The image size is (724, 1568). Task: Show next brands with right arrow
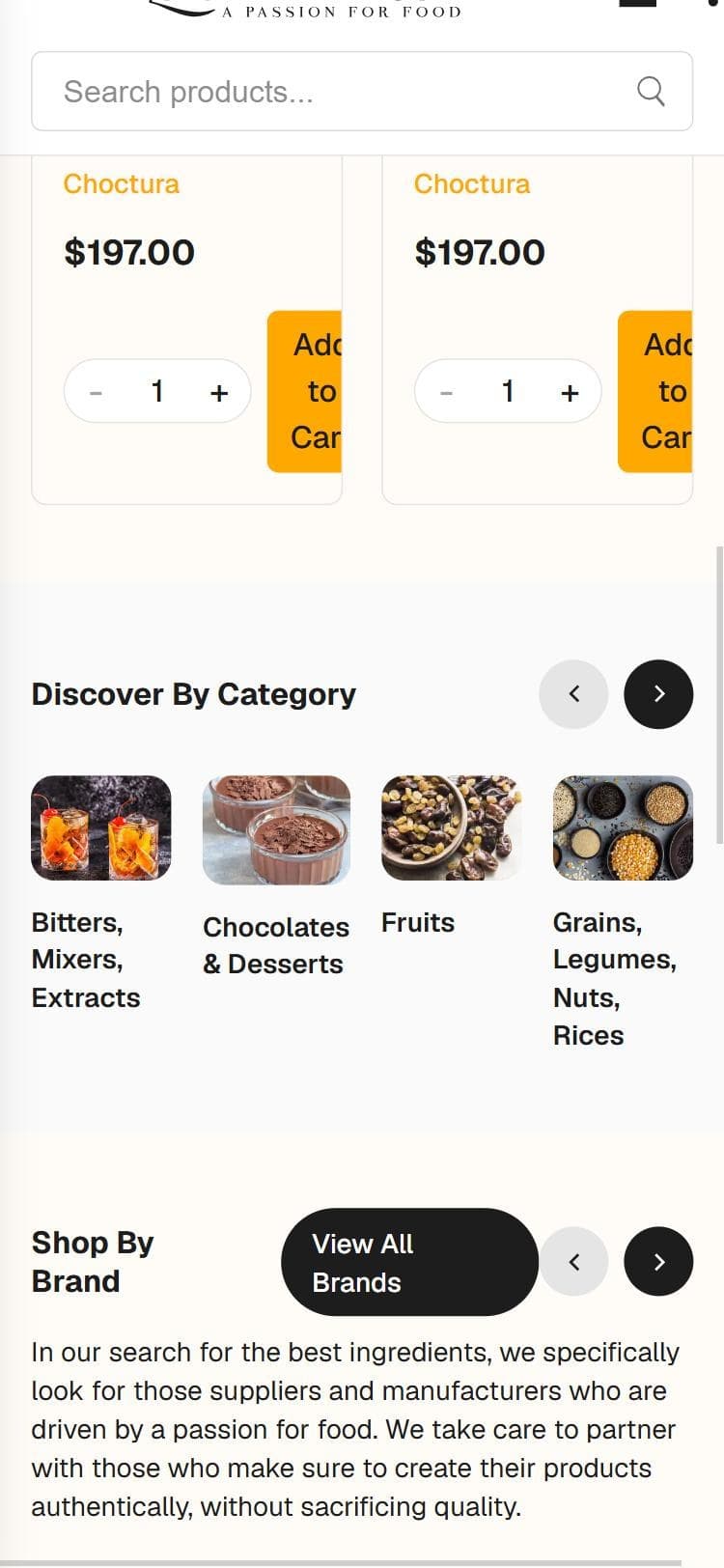coord(658,1261)
